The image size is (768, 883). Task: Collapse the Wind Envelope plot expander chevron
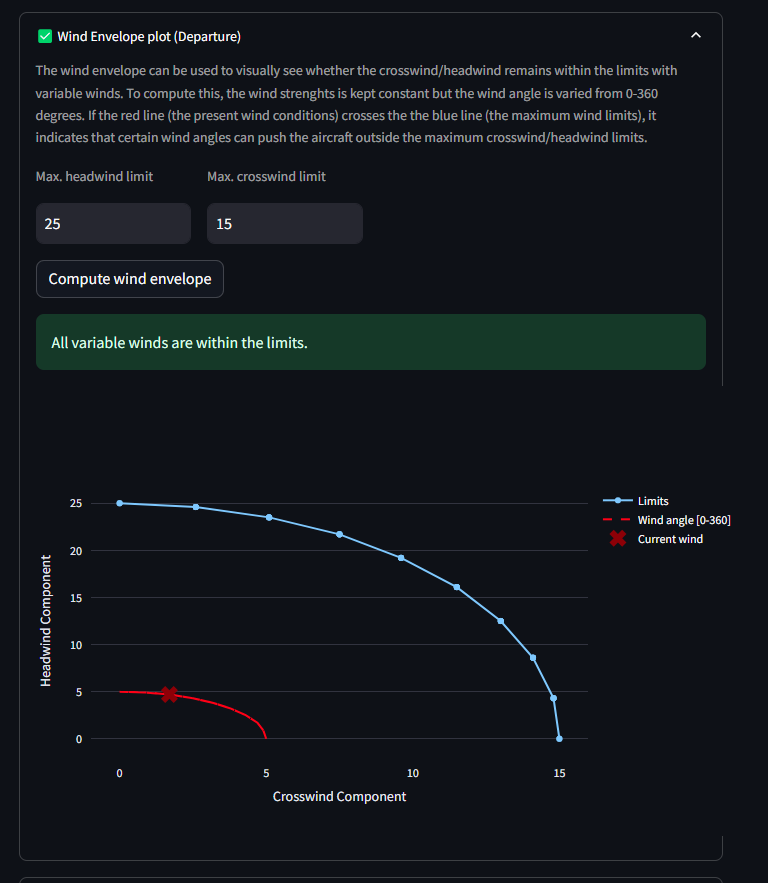695,35
